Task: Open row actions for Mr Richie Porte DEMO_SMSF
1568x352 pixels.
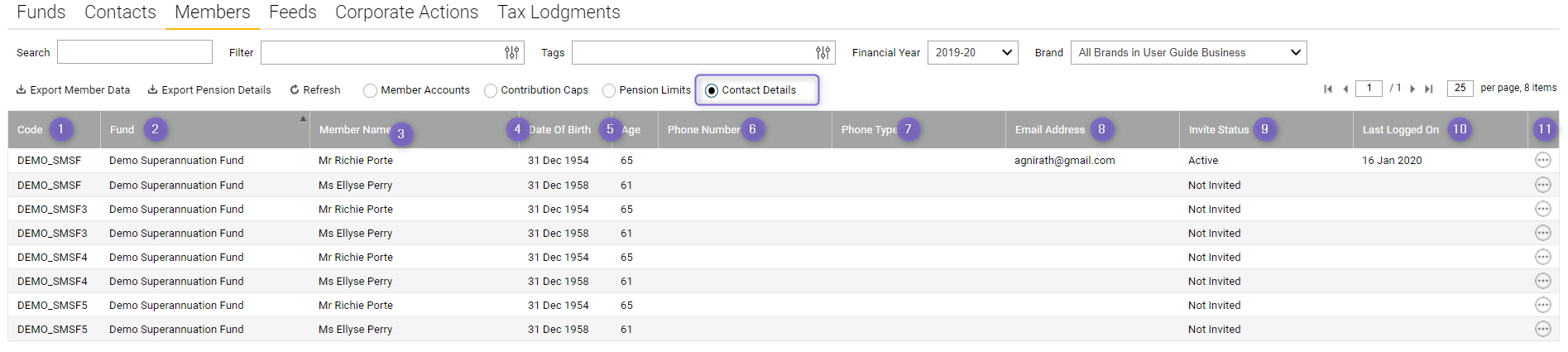Action: point(1543,160)
